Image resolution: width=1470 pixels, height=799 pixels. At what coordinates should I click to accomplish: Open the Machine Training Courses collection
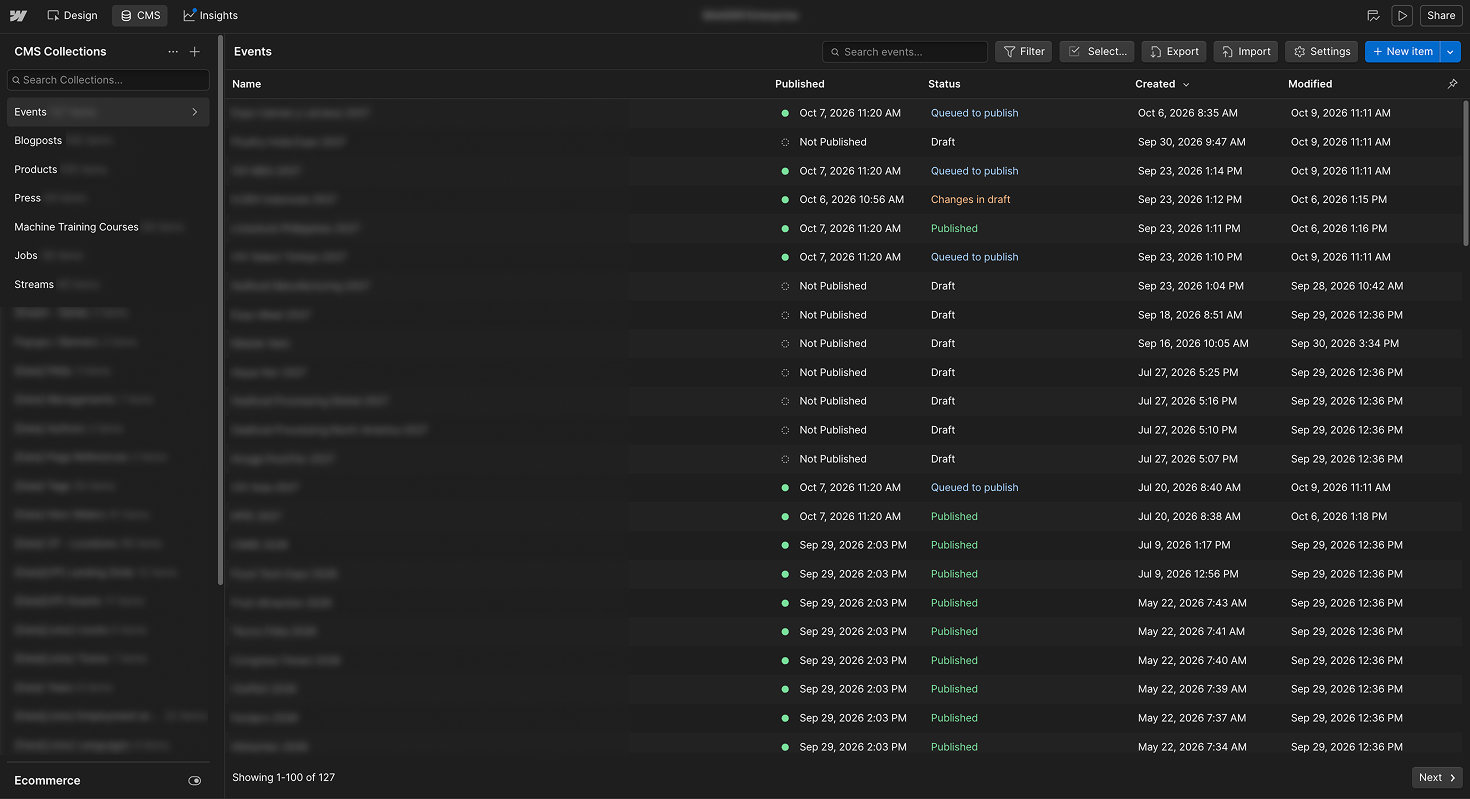[x=108, y=227]
